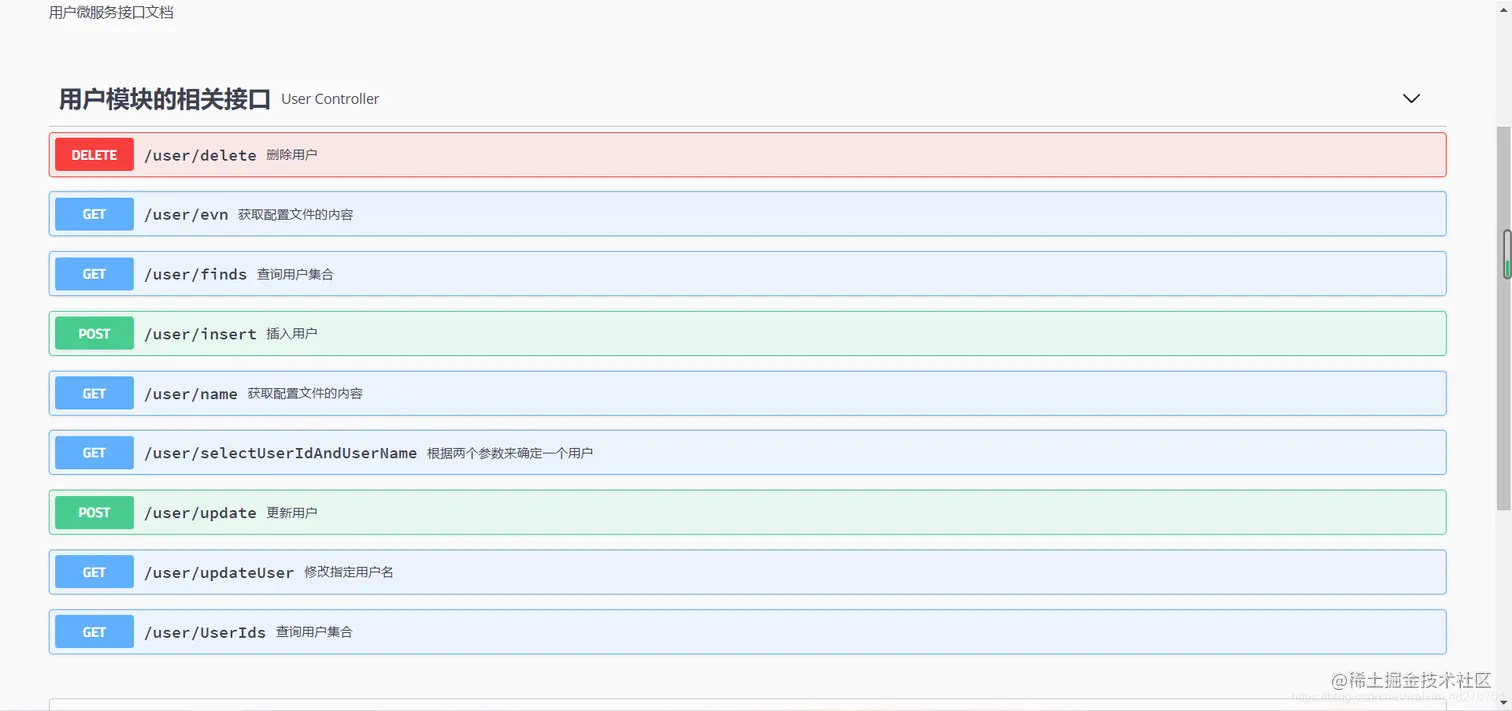Click the POST badge for /user/update
This screenshot has height=711, width=1512.
point(94,513)
